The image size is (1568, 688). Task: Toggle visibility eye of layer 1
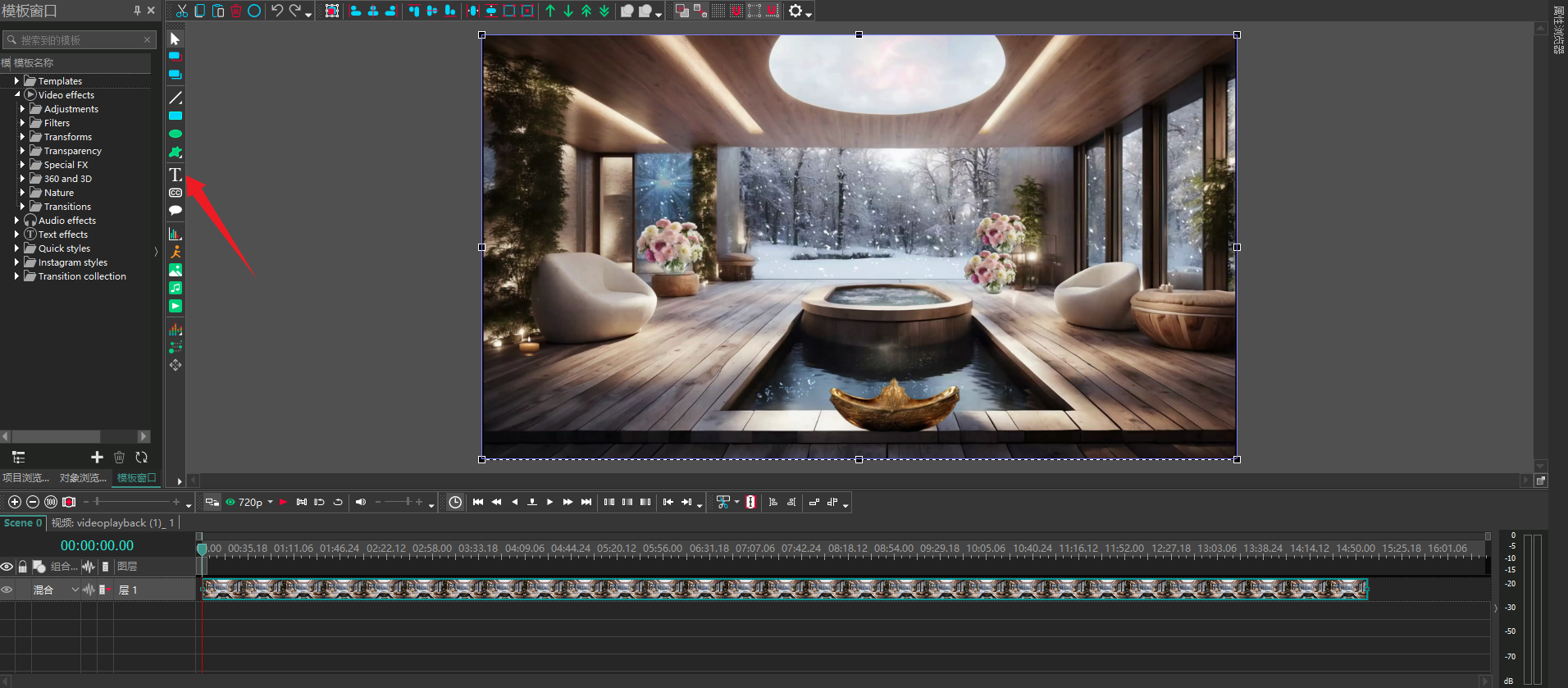click(7, 590)
